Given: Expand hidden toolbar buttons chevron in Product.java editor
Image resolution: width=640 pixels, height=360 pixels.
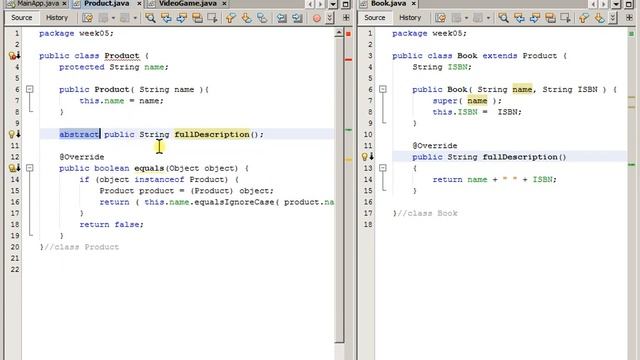Looking at the screenshot, I should (x=330, y=18).
